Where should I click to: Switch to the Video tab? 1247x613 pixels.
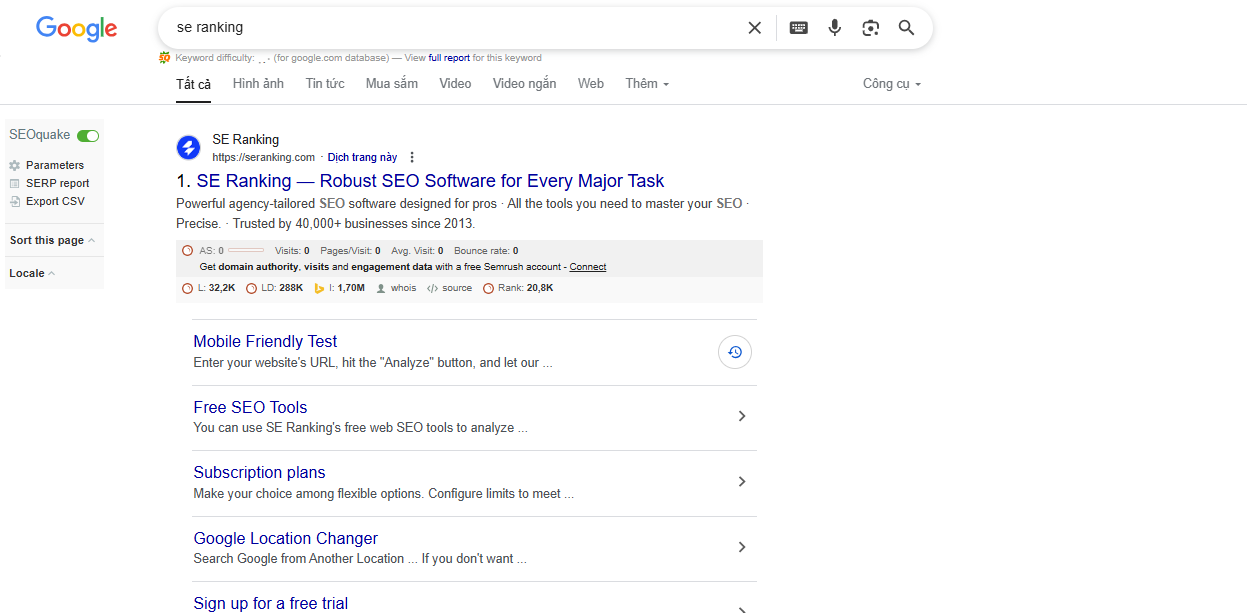455,84
